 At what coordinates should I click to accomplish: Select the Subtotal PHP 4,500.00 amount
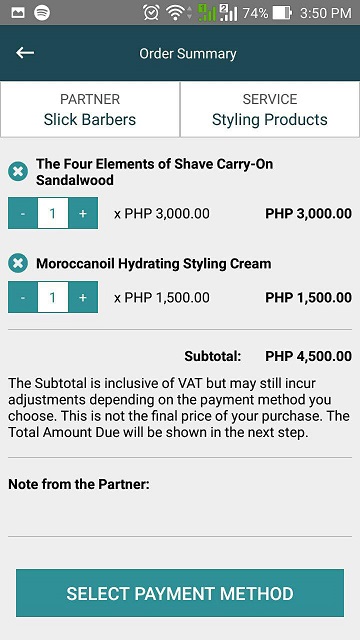[x=309, y=356]
